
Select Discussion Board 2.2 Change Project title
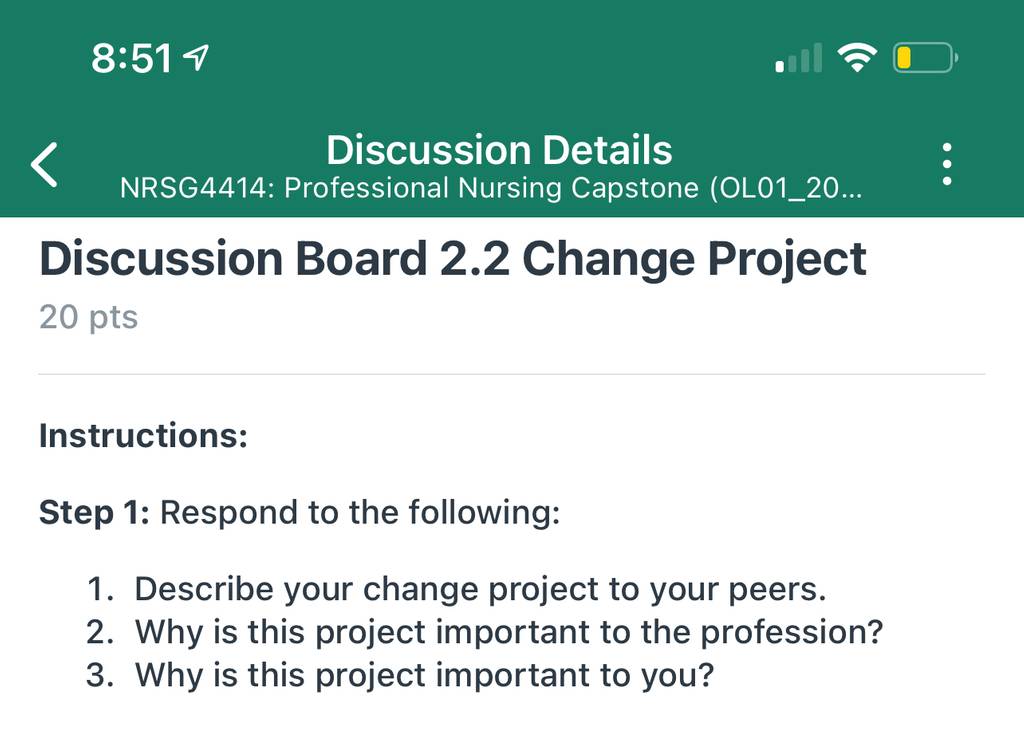pos(453,259)
